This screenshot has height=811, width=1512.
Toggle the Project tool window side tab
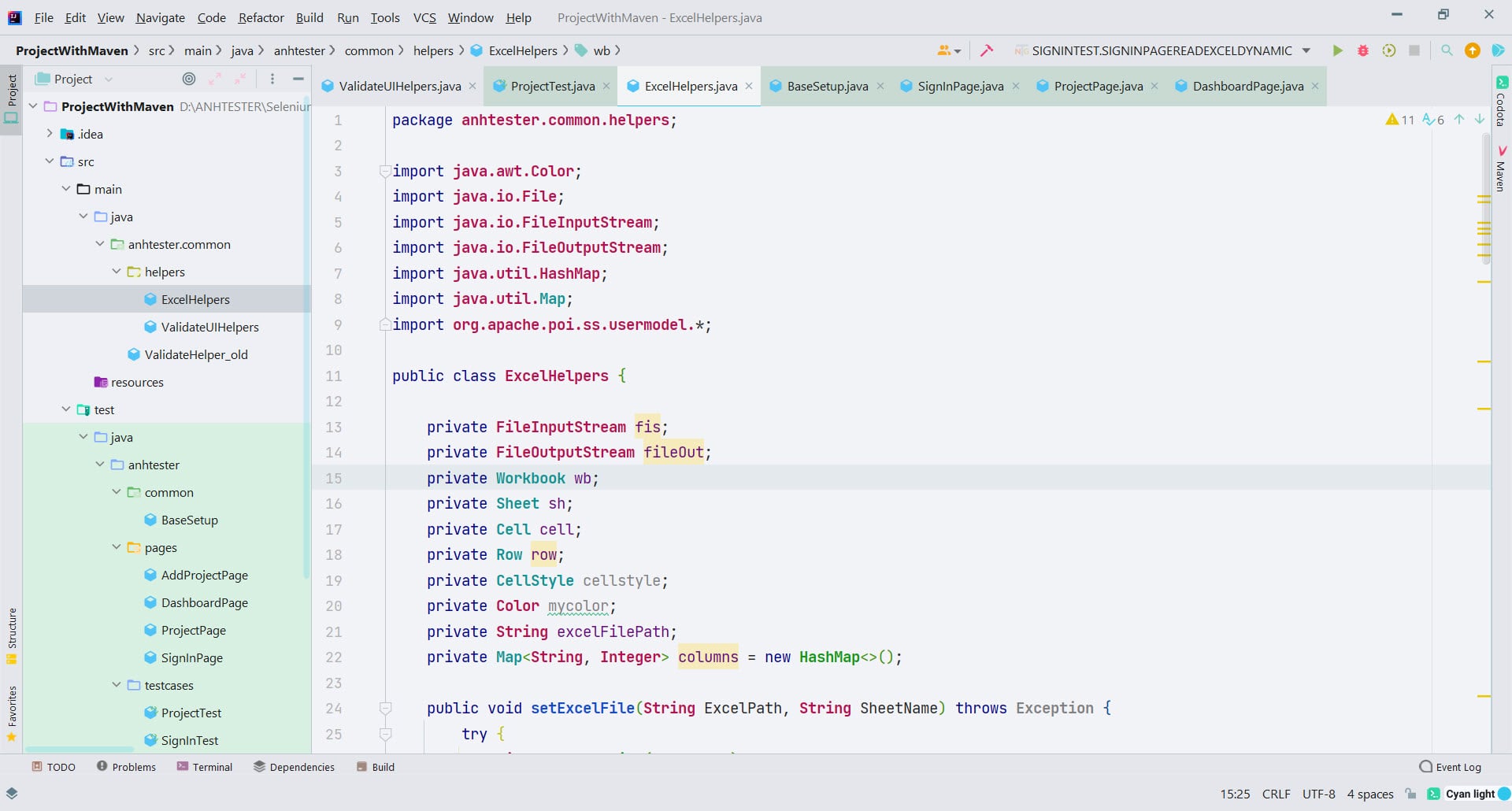click(x=12, y=99)
